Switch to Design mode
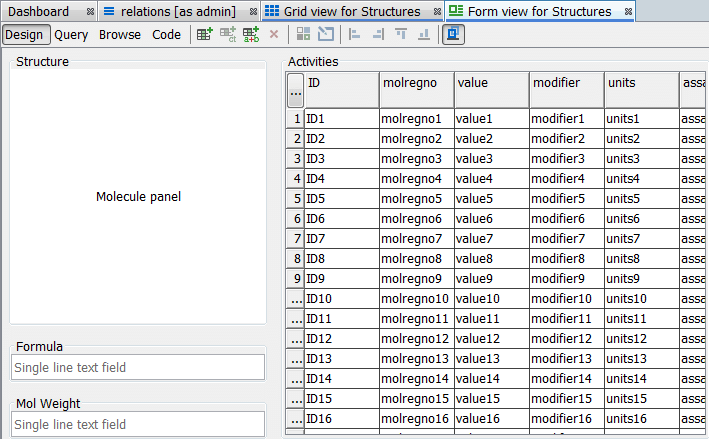Viewport: 709px width, 439px height. [x=24, y=34]
